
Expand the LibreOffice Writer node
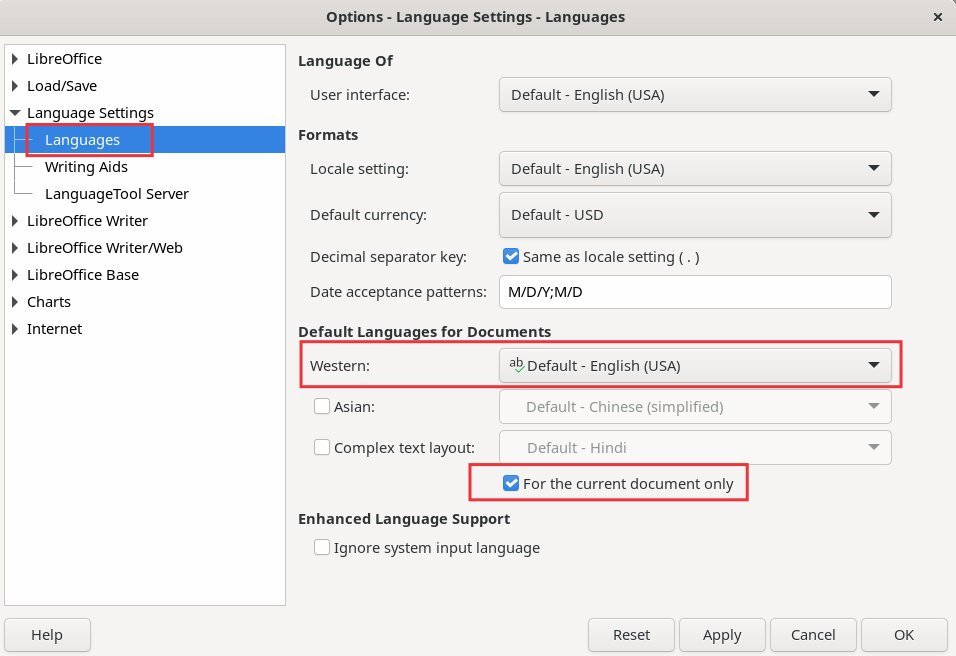pyautogui.click(x=15, y=221)
